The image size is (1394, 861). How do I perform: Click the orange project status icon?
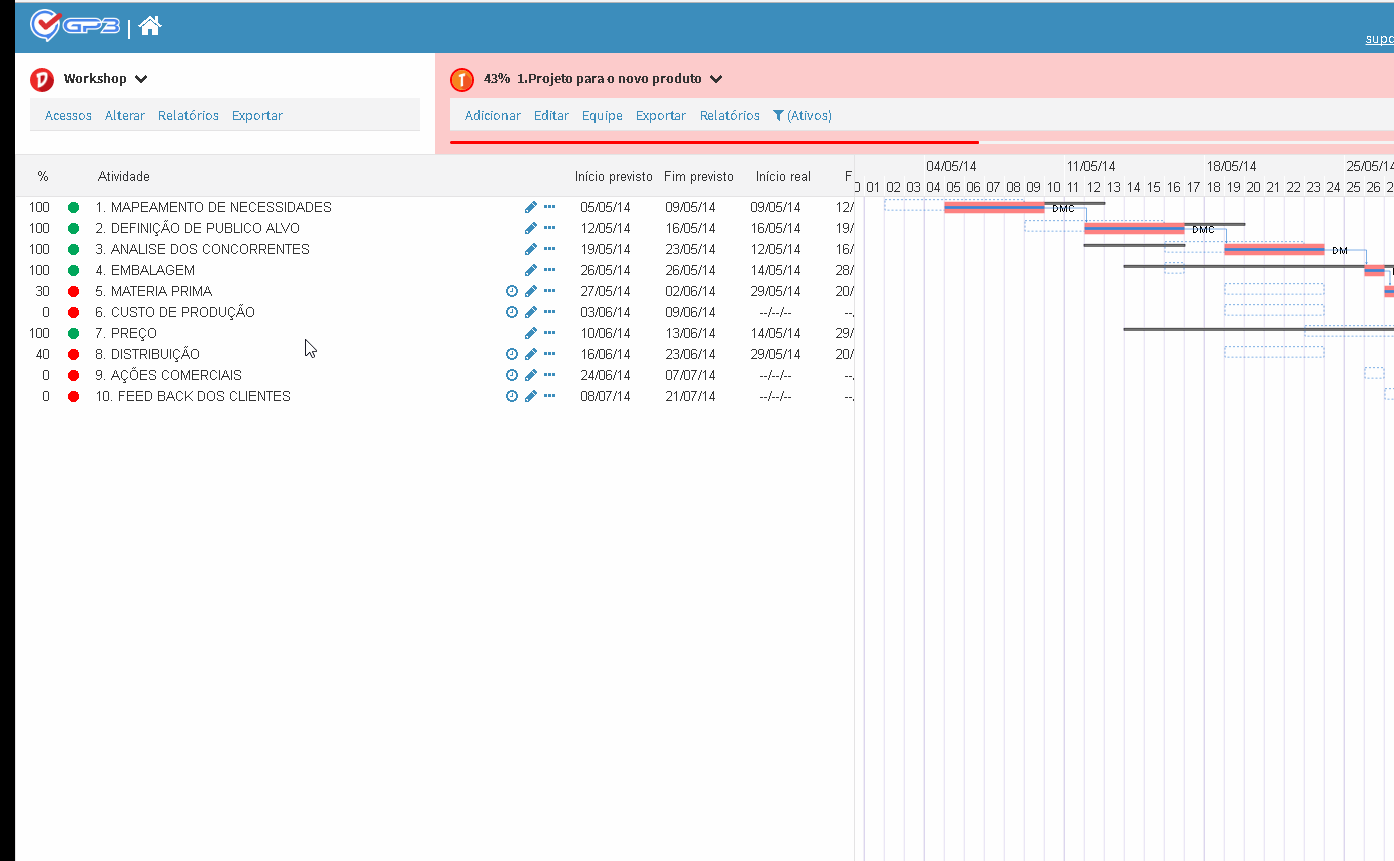462,79
